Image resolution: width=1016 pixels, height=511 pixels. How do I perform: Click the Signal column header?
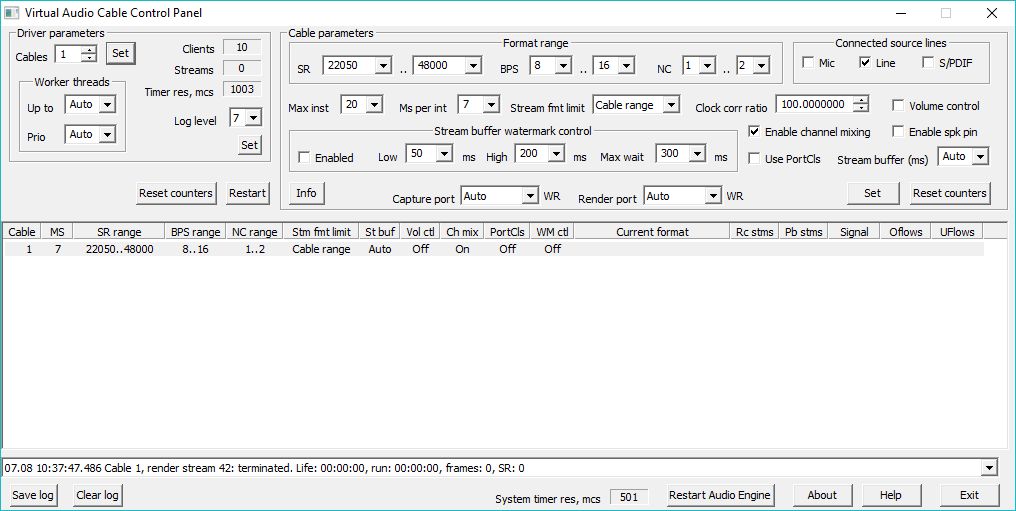click(854, 232)
